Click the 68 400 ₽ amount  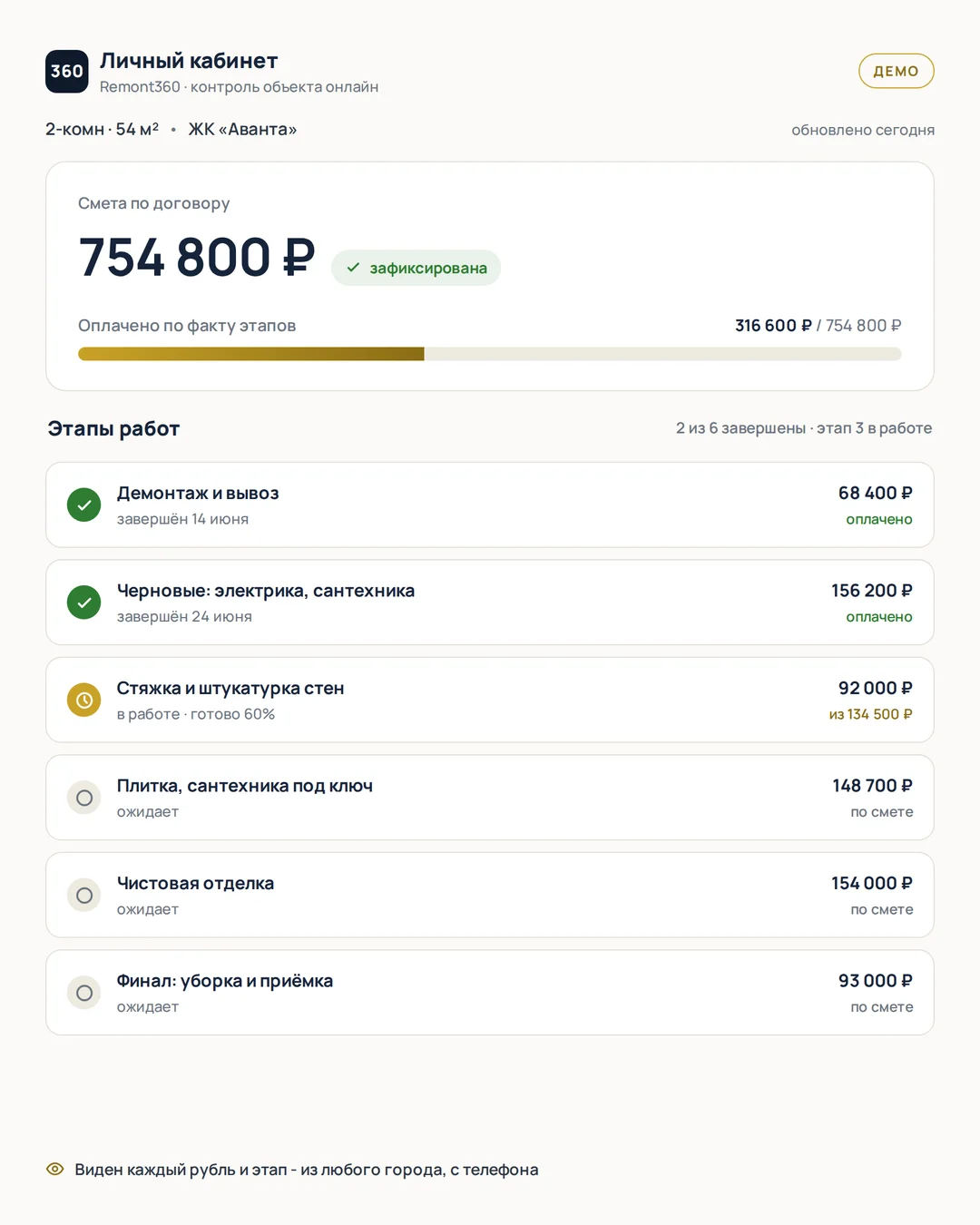click(876, 493)
